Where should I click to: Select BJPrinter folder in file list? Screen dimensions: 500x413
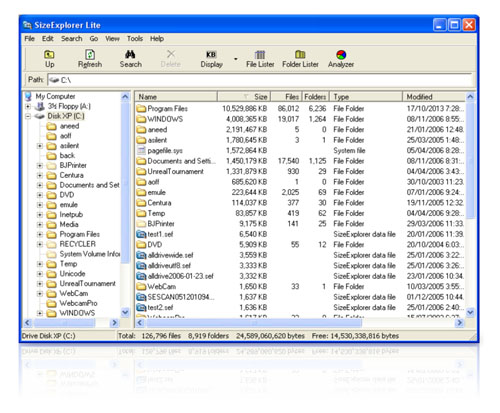(156, 224)
